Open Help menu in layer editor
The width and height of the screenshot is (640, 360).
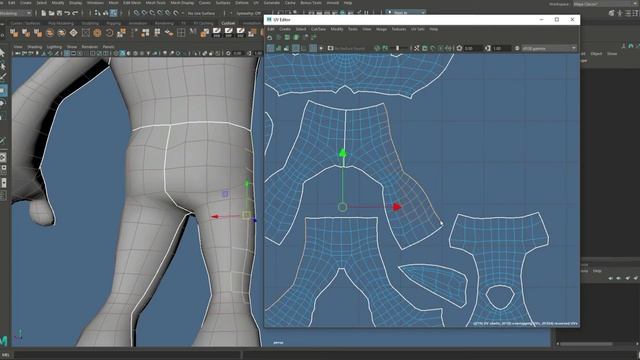click(597, 271)
